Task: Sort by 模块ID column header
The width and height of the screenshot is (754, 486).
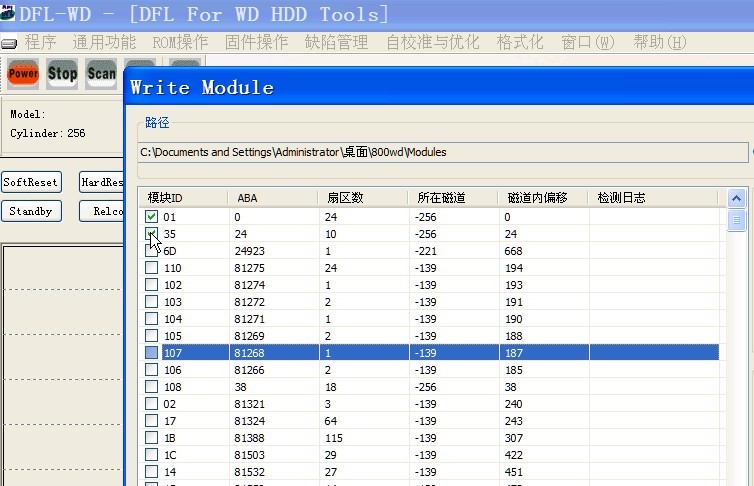Action: pos(184,198)
